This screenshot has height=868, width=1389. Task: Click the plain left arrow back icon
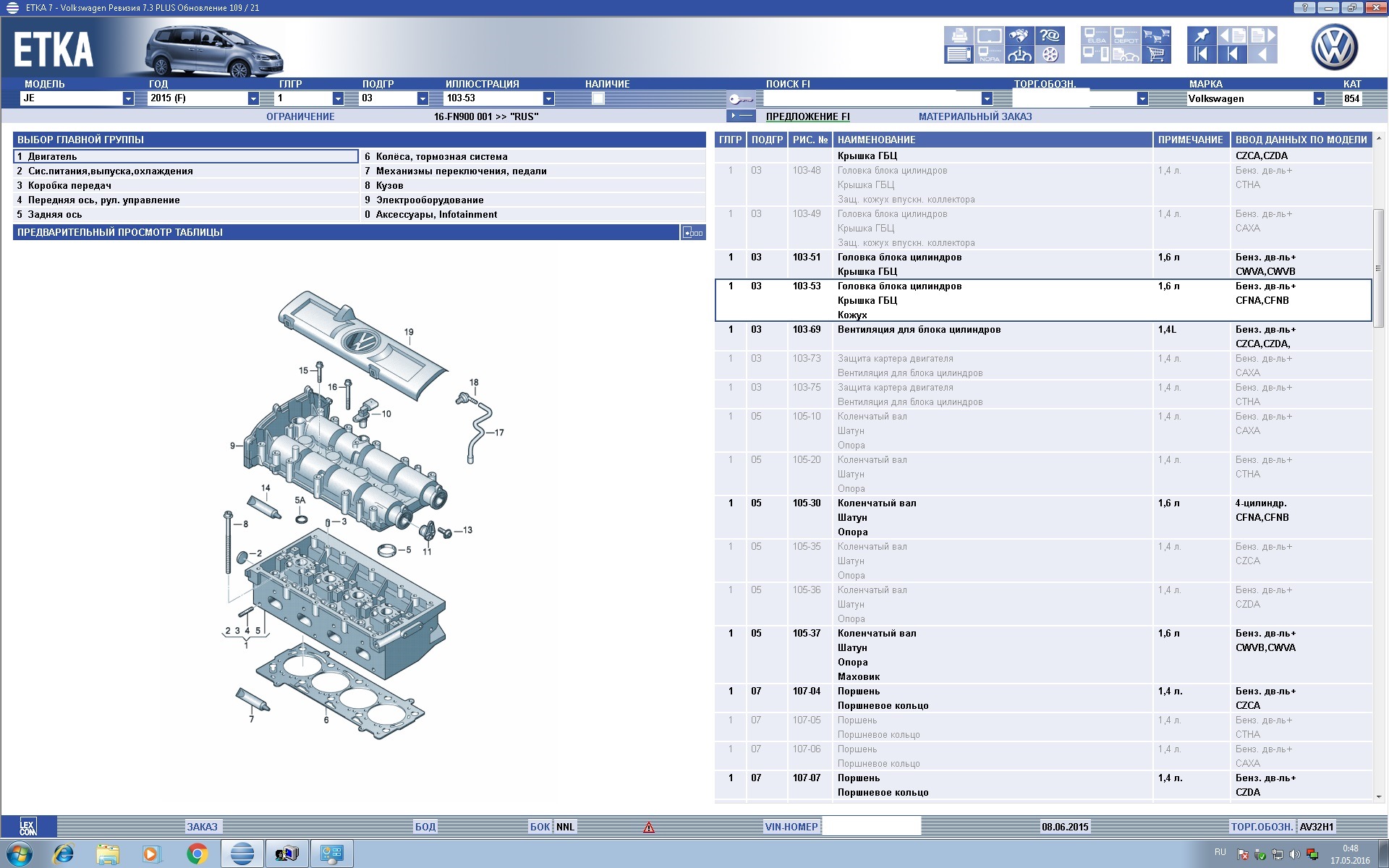coord(1262,54)
